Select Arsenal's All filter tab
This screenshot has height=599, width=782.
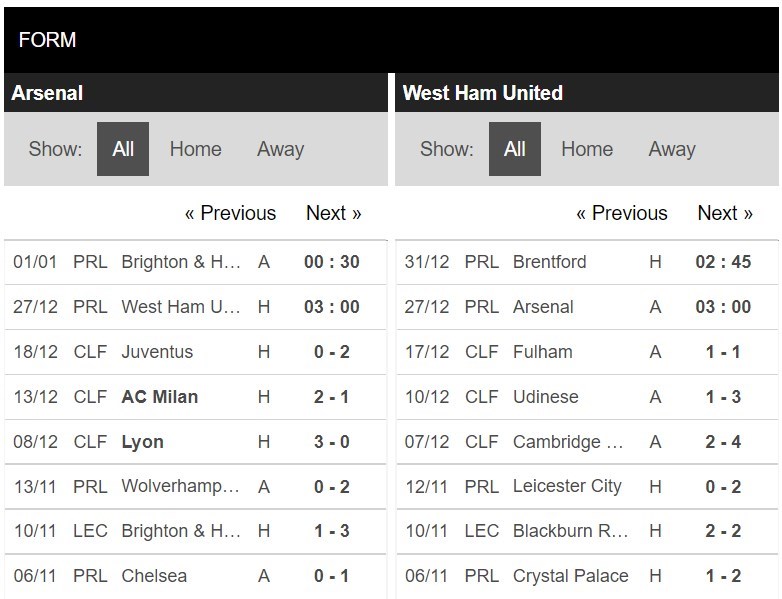[x=123, y=149]
